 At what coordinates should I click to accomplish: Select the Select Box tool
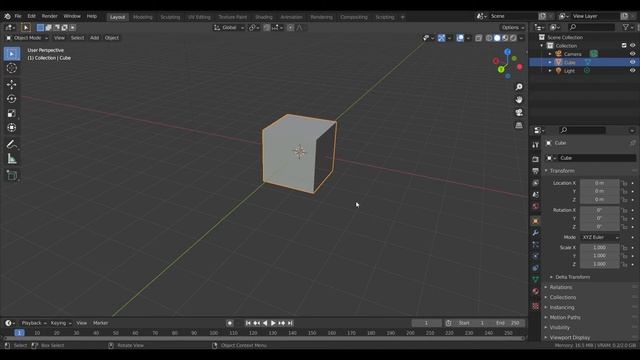click(x=12, y=54)
